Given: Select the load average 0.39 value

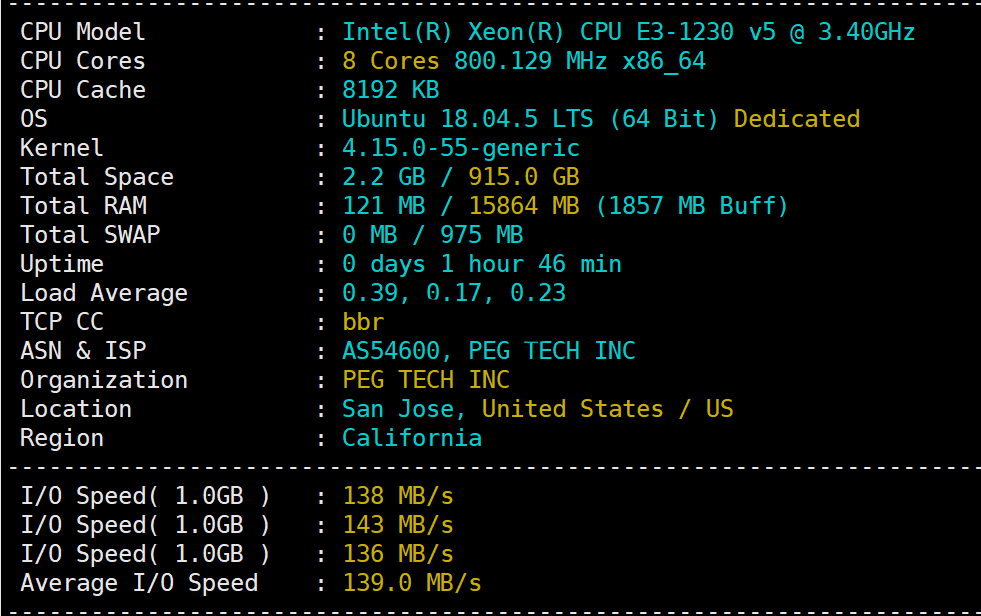Looking at the screenshot, I should [x=370, y=293].
